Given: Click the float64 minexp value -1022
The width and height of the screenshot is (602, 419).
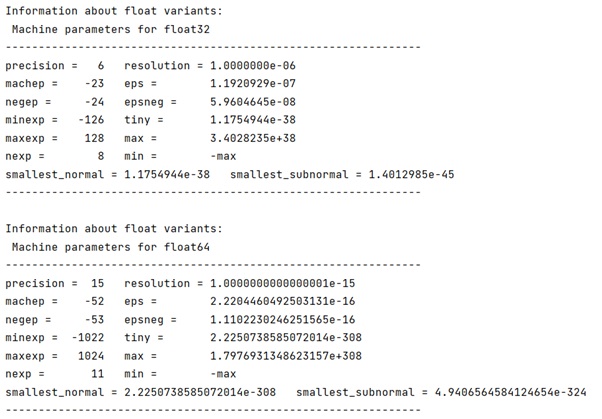Looking at the screenshot, I should [x=88, y=337].
